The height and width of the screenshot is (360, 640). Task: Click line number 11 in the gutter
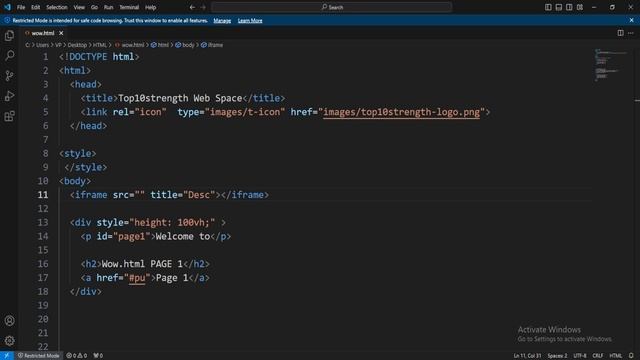(x=43, y=195)
